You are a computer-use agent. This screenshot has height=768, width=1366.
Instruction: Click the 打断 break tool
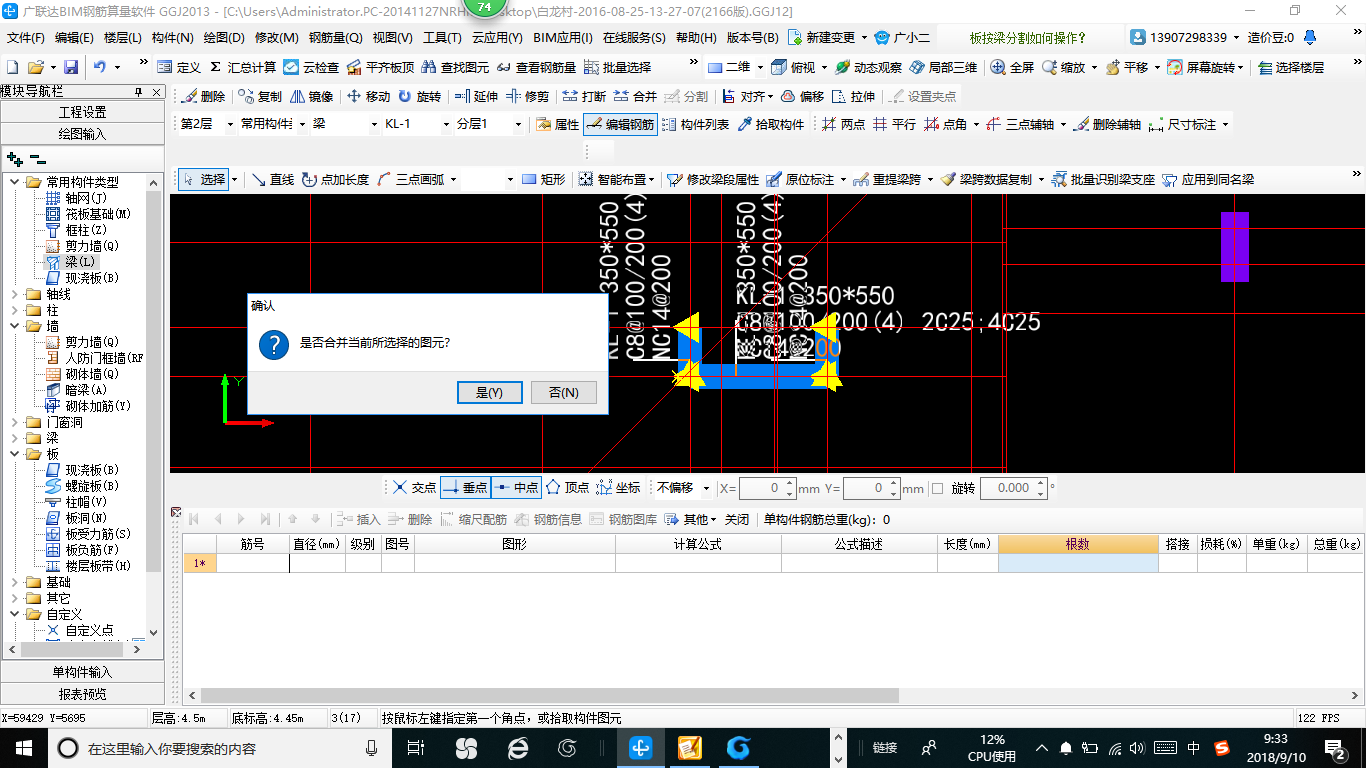pyautogui.click(x=584, y=97)
